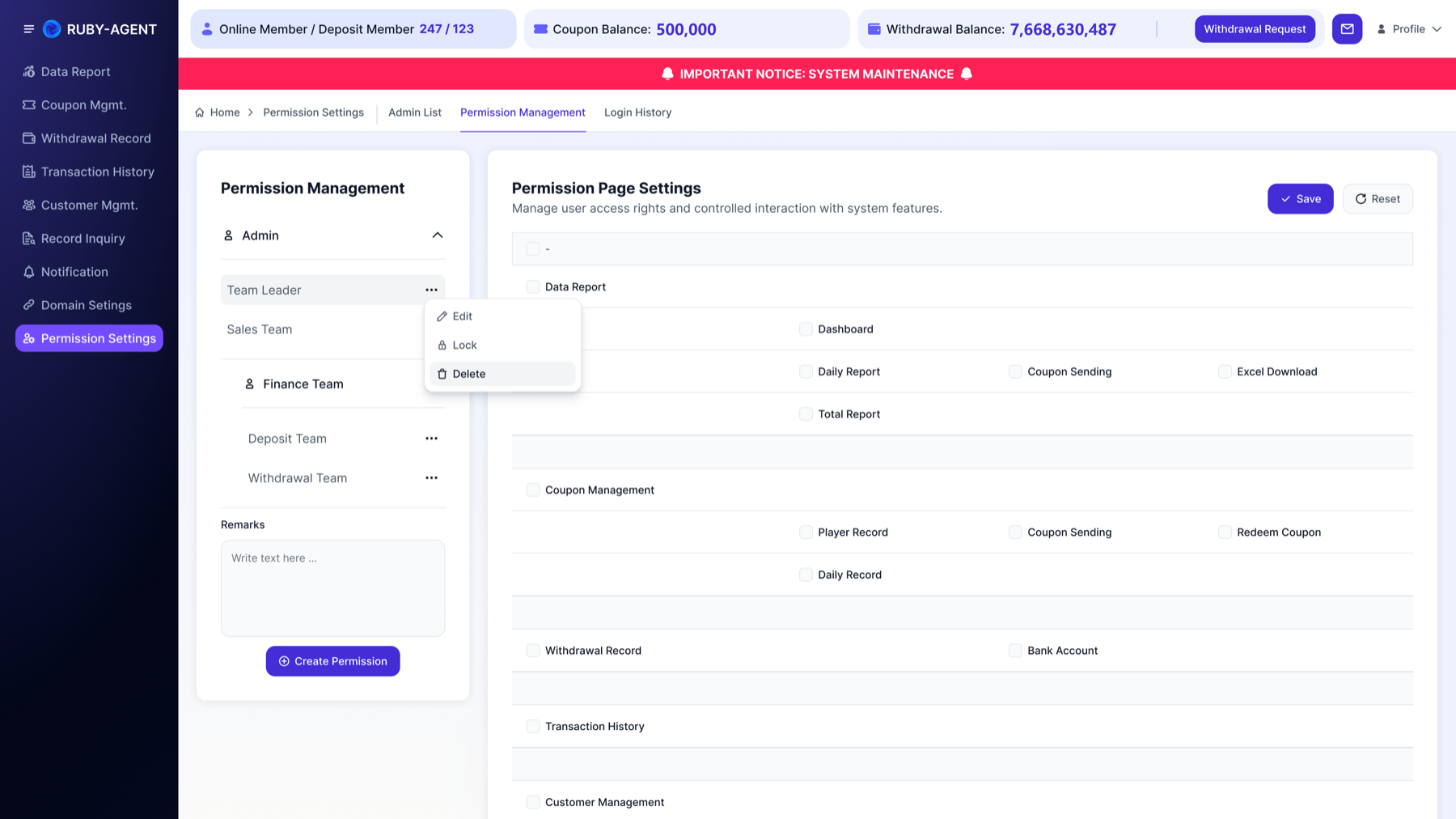Enable the Excel Download checkbox
1456x819 pixels.
(1225, 371)
